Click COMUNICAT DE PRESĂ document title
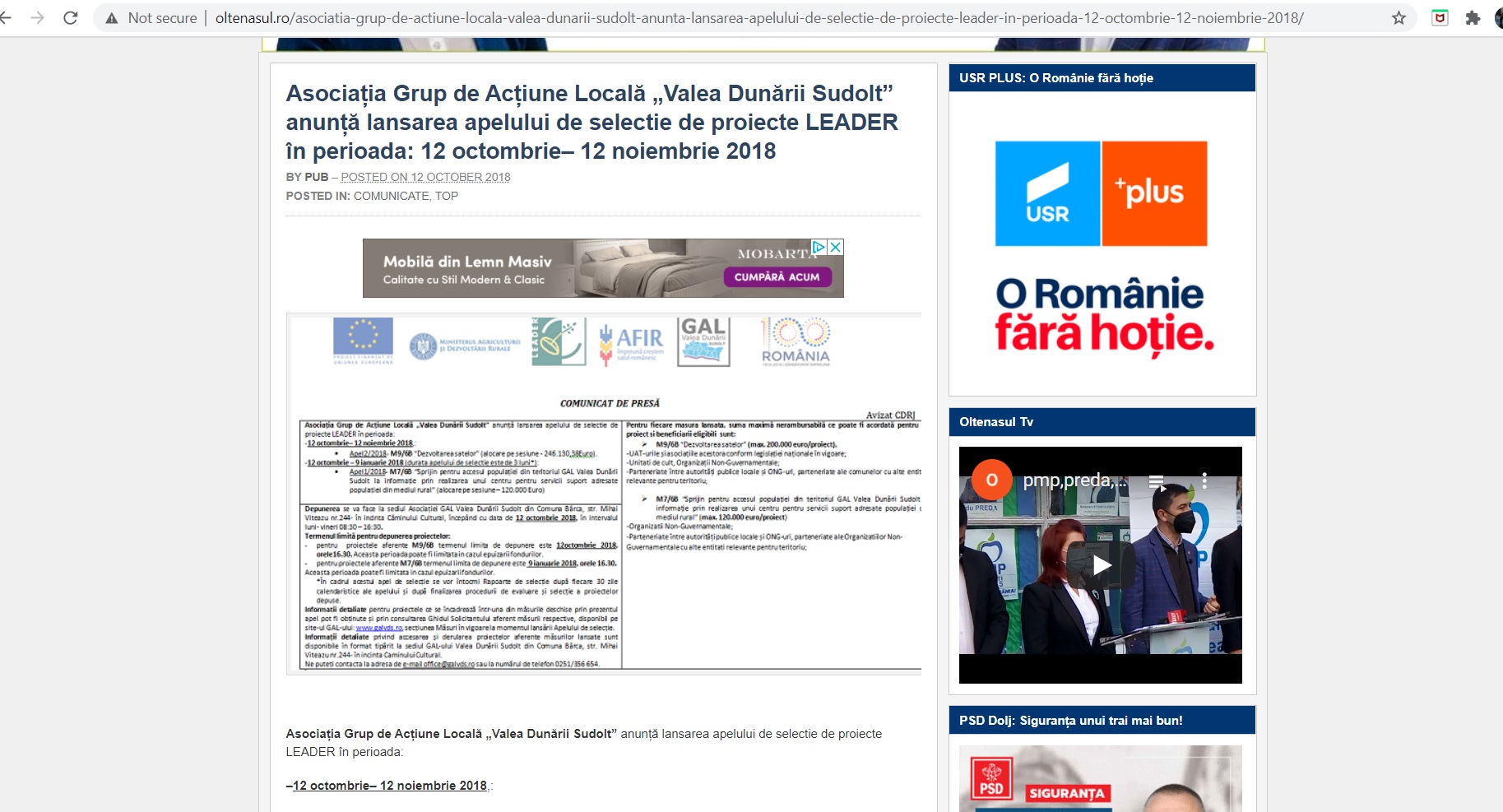Viewport: 1503px width, 812px height. 610,403
